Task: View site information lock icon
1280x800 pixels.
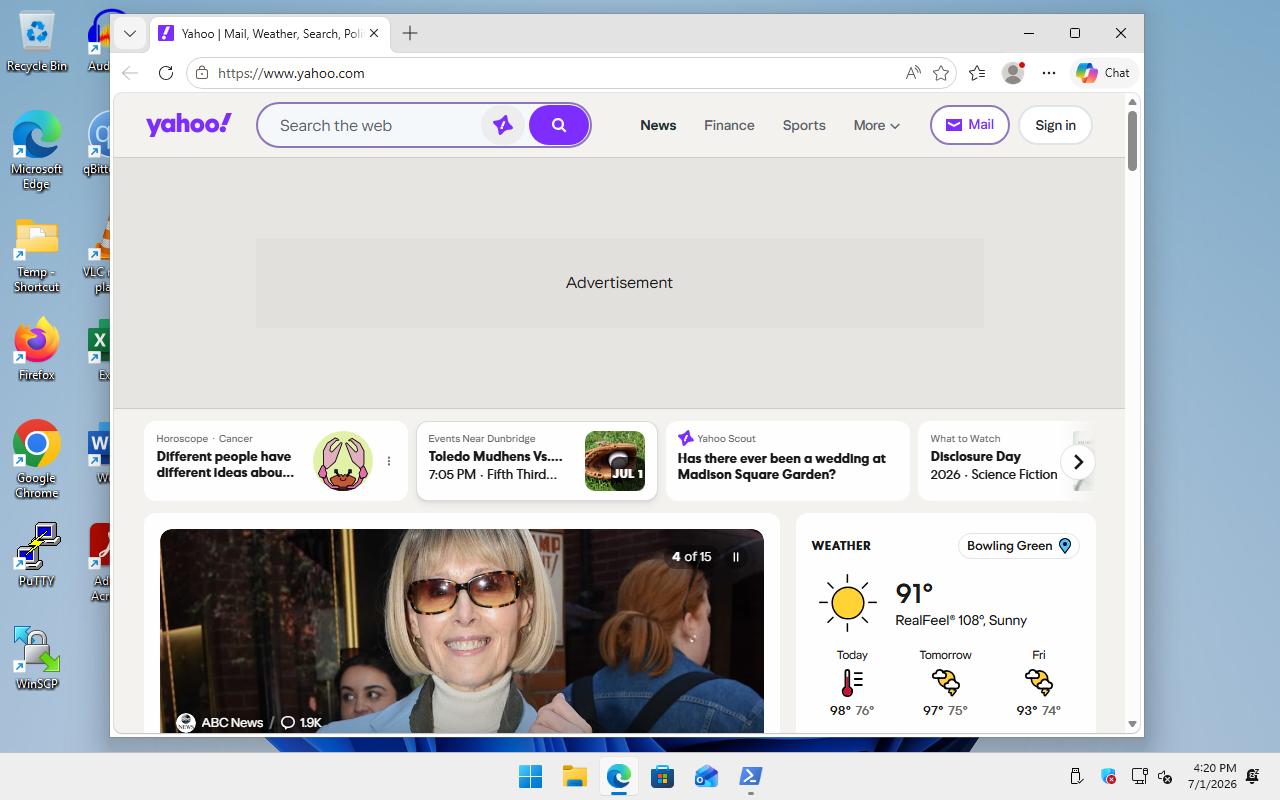Action: click(x=202, y=73)
